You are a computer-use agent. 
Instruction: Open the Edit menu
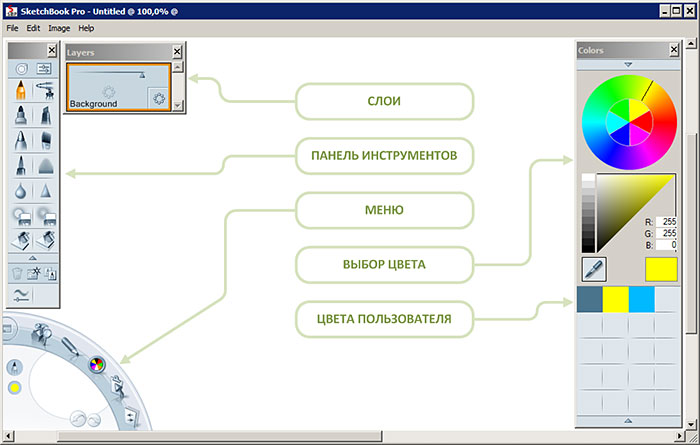pyautogui.click(x=33, y=28)
